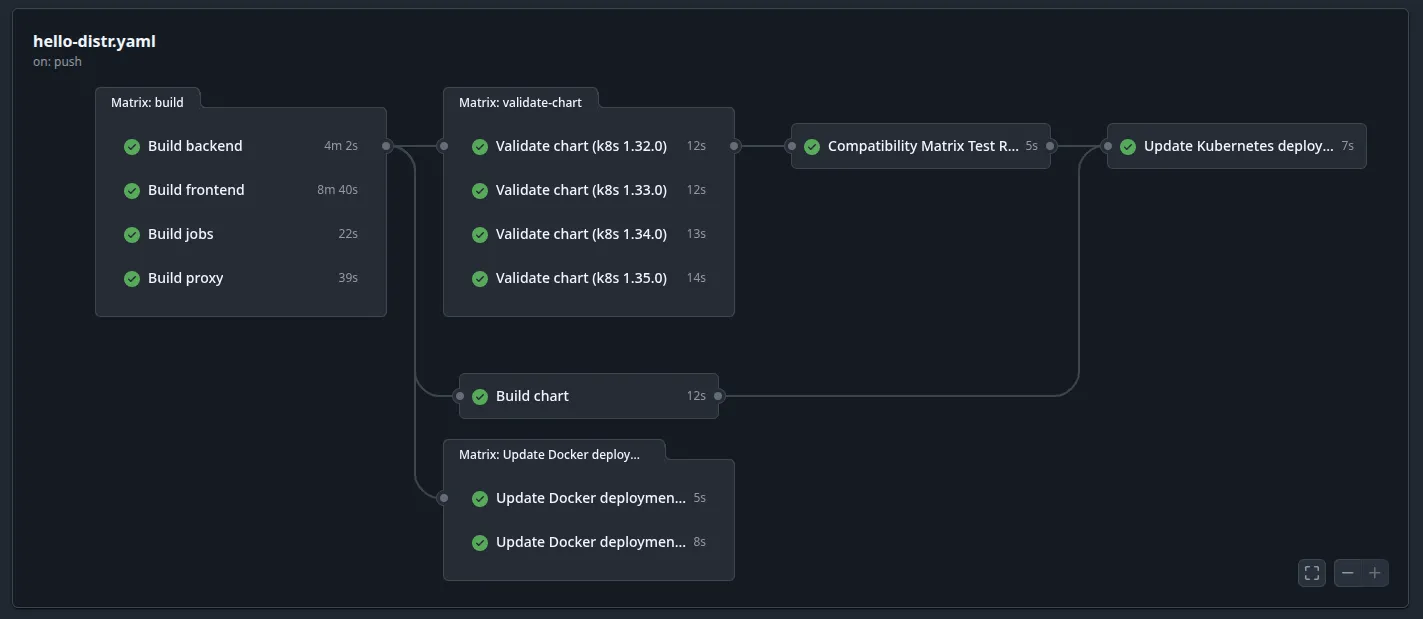Open the Build frontend job
The image size is (1423, 619).
click(x=197, y=190)
